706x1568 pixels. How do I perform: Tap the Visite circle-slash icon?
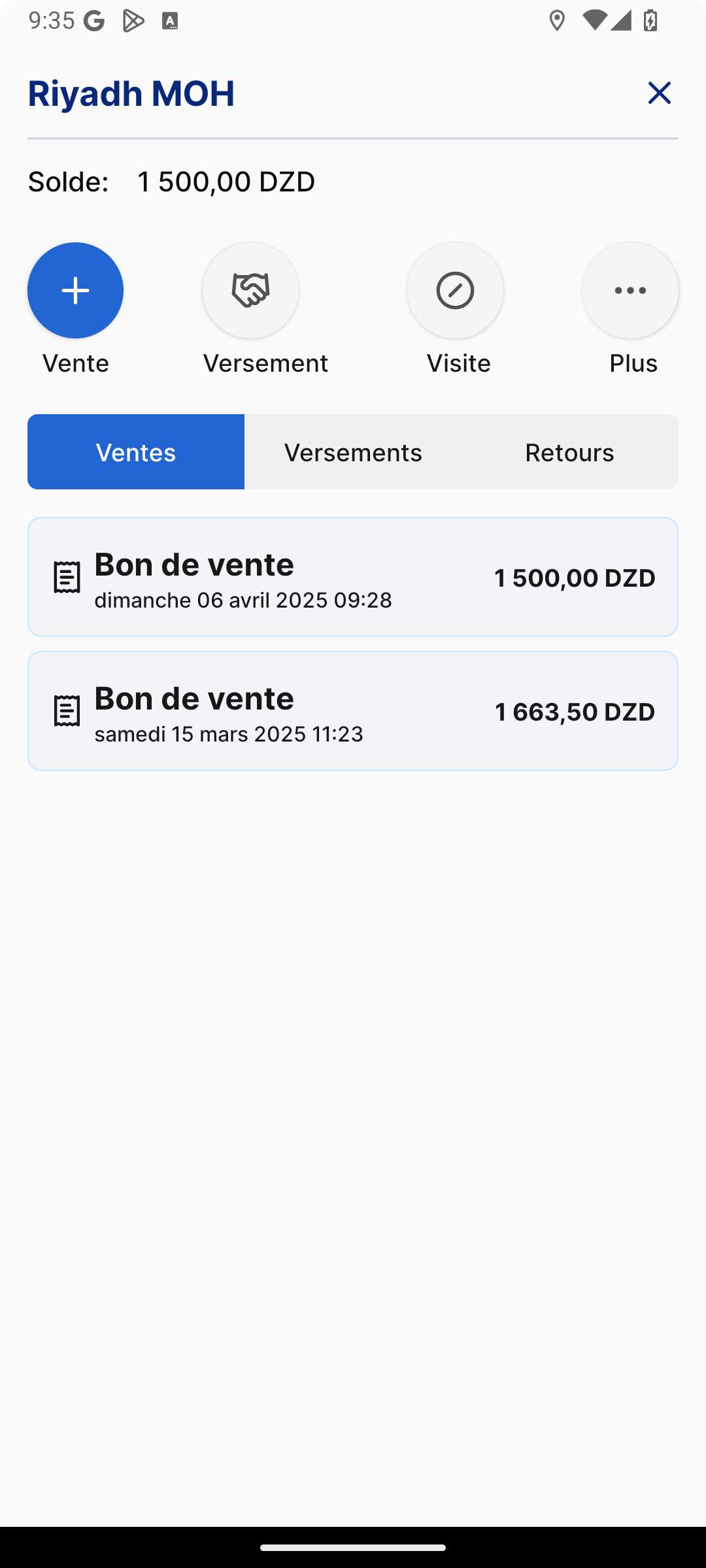pos(455,290)
